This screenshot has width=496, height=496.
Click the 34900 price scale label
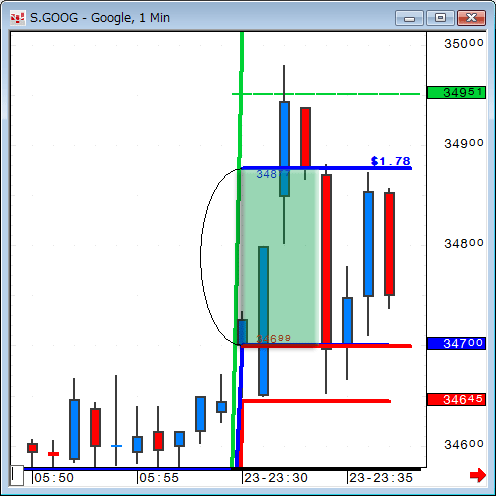(x=464, y=143)
